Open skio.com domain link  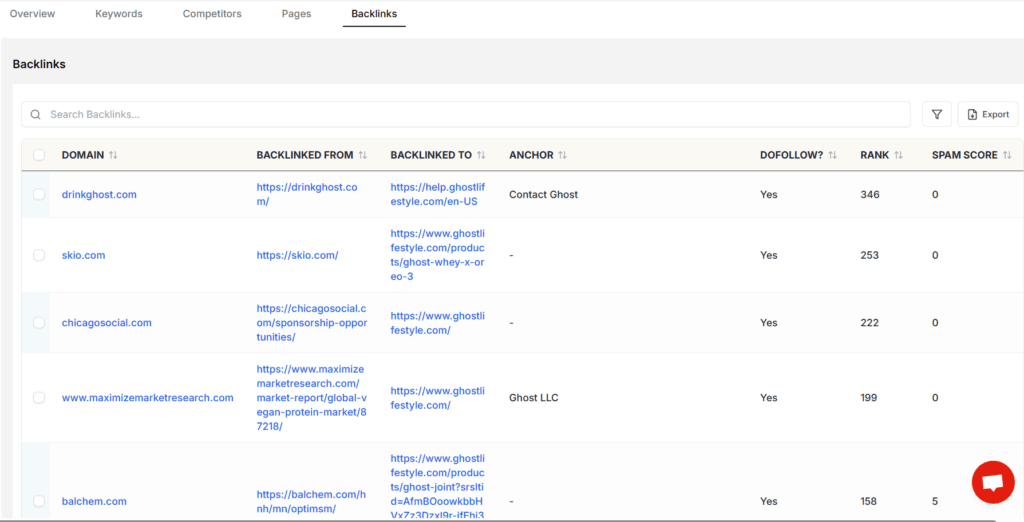84,255
